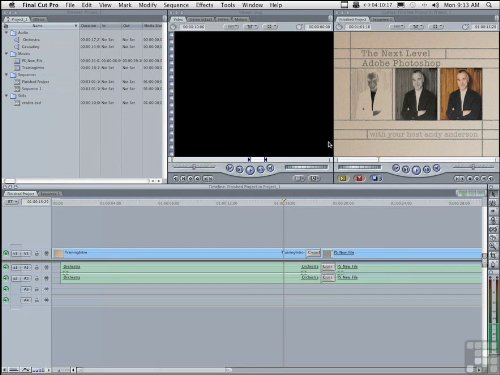The height and width of the screenshot is (375, 500).
Task: Adjust the Canvas shuttle slider
Action: pyautogui.click(x=473, y=167)
